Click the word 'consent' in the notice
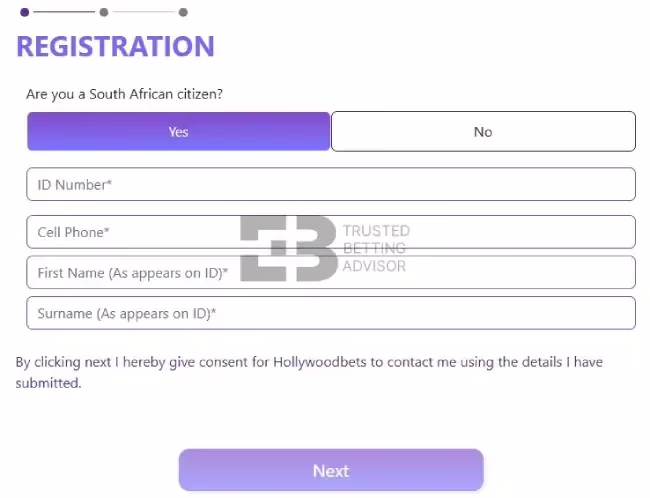 (x=219, y=362)
